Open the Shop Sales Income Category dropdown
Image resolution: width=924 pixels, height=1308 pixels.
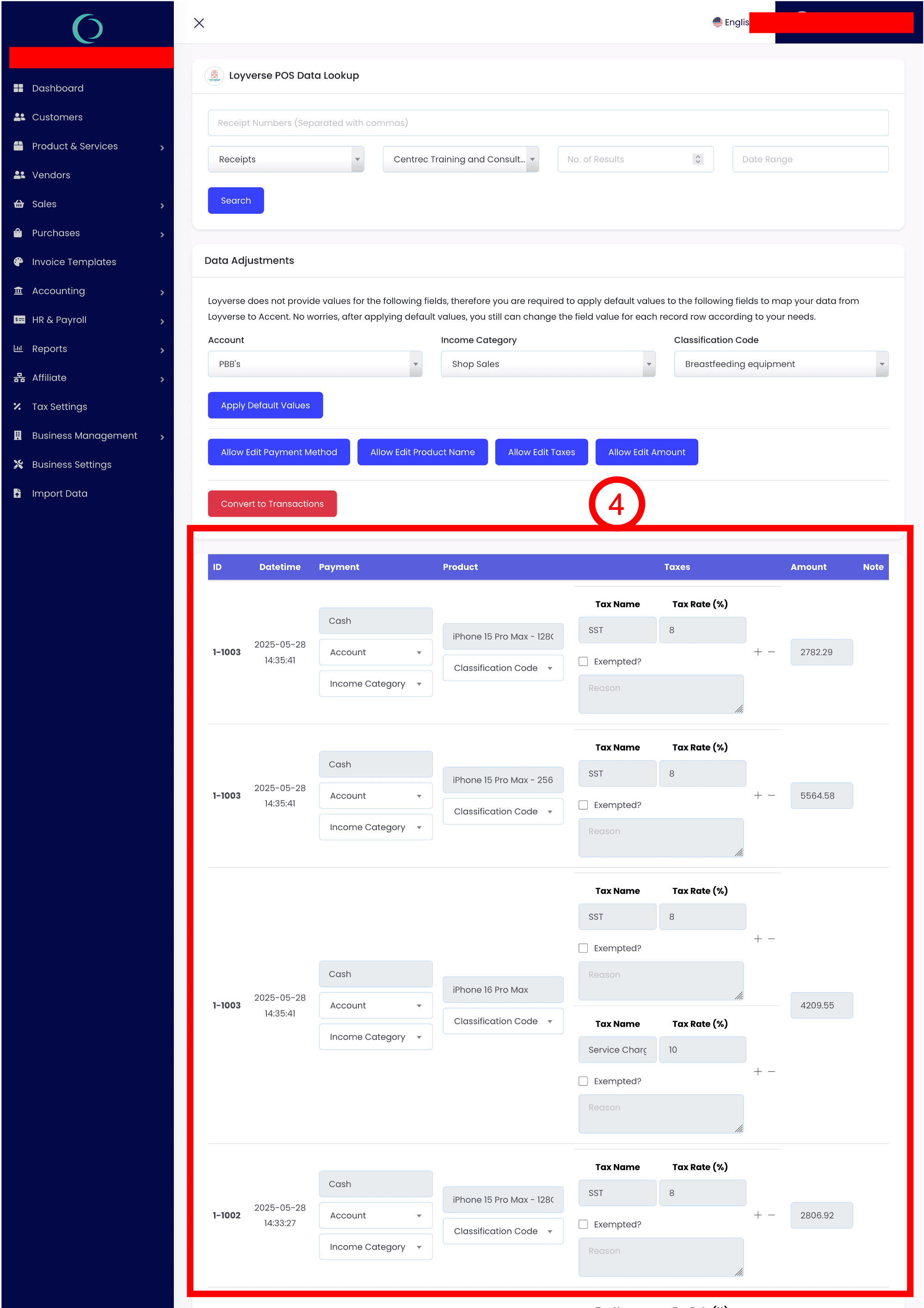coord(548,364)
